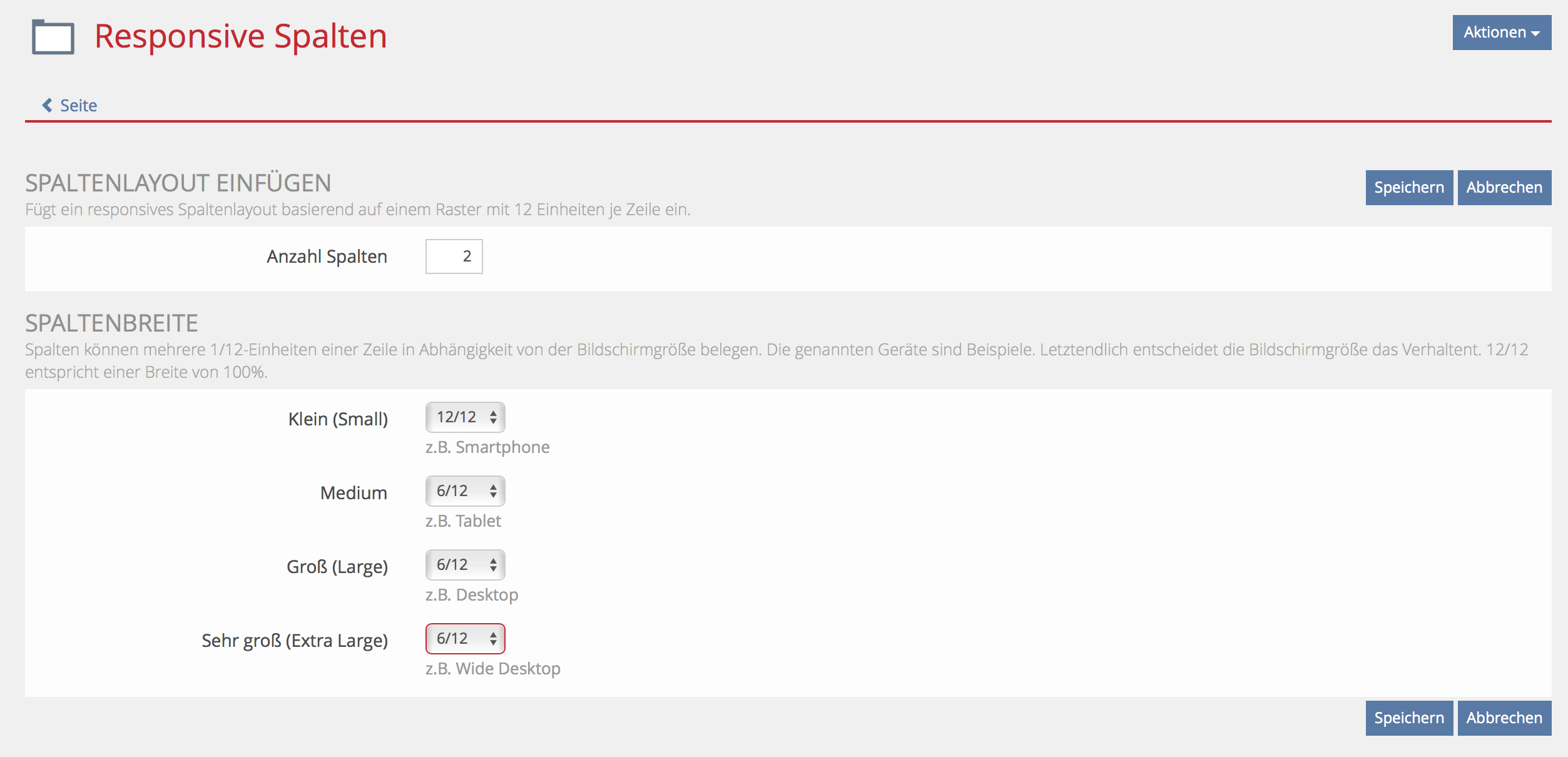This screenshot has width=1568, height=757.
Task: Open the Groß (Large) width dropdown
Action: point(457,565)
